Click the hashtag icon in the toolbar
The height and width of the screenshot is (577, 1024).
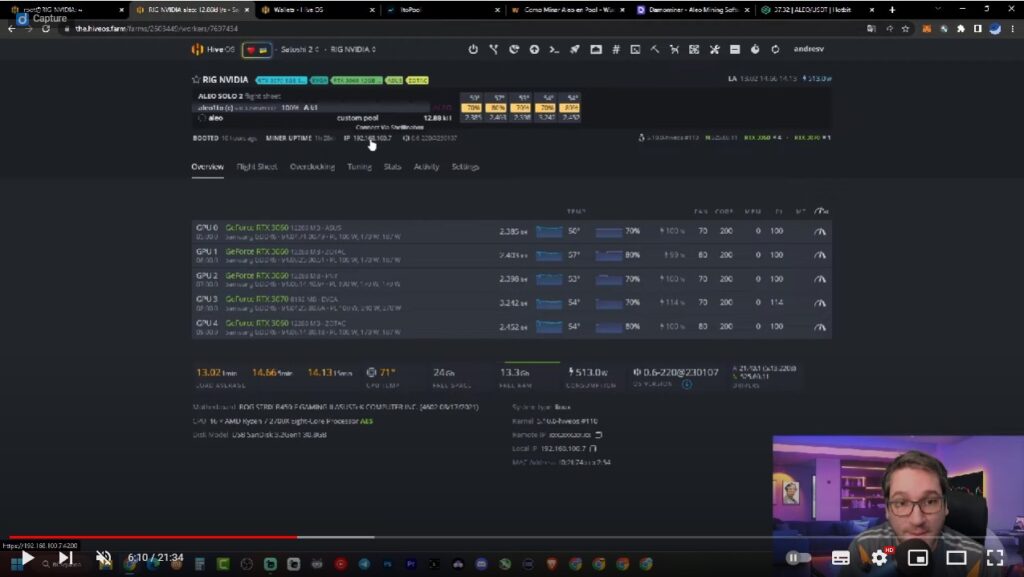tap(615, 49)
